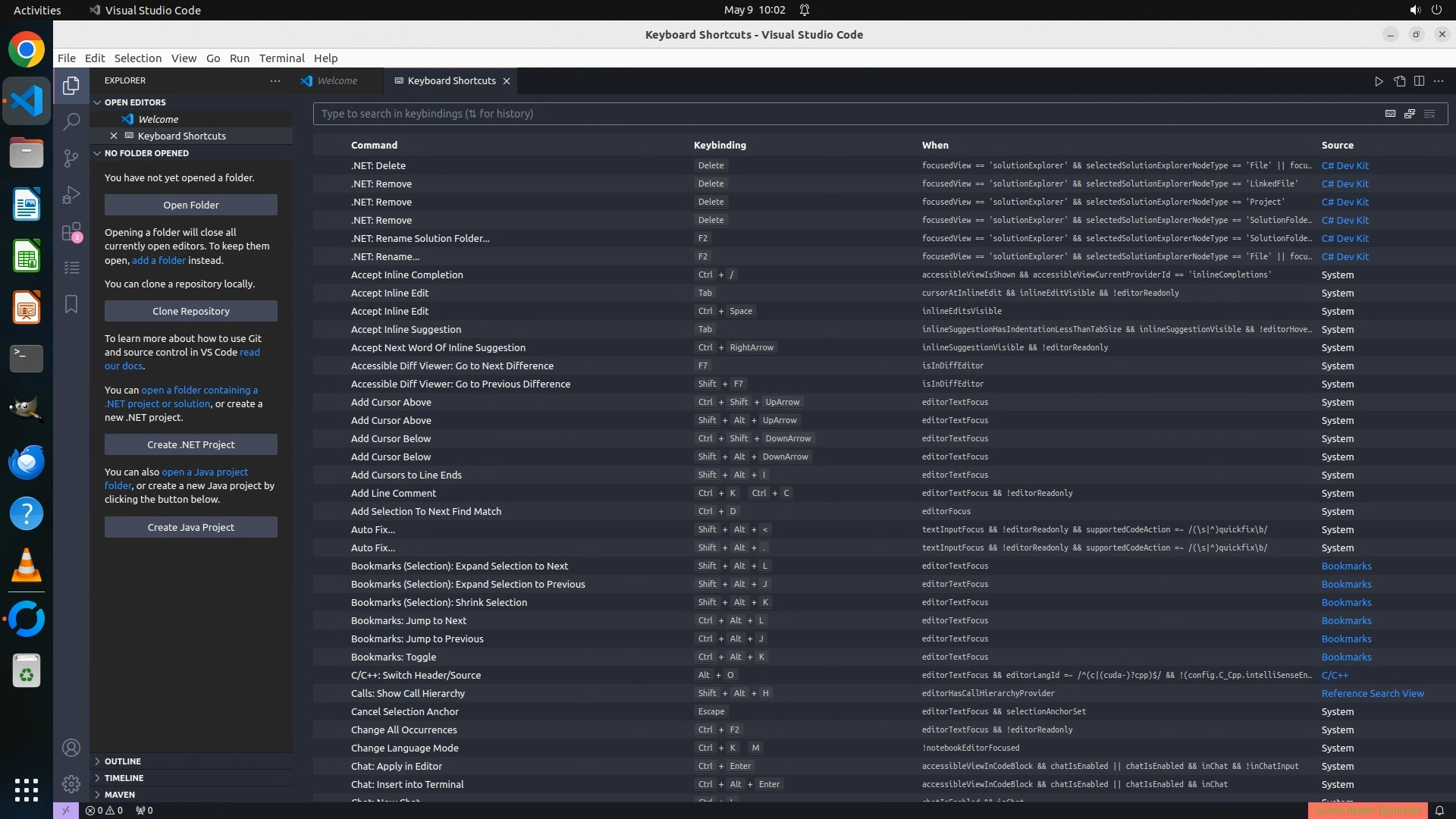Clear keybindings search input icon
This screenshot has width=1456, height=819.
pos(1429,114)
